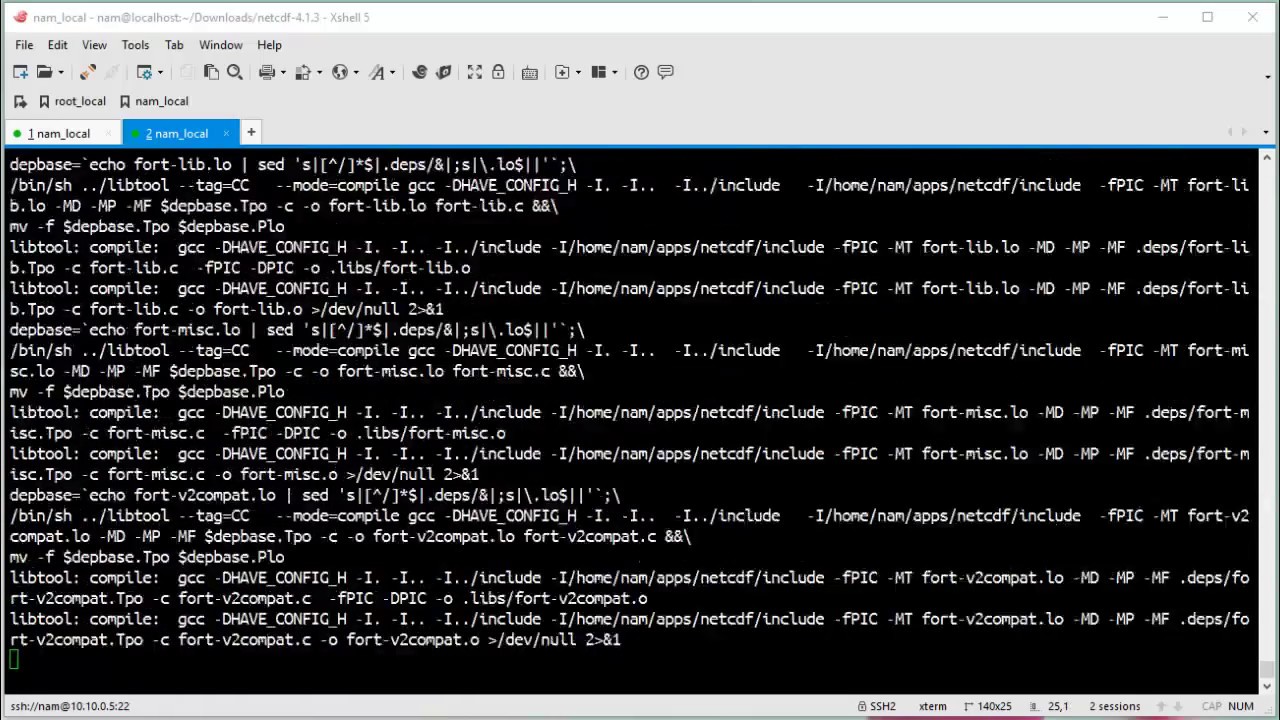Click the SSH2 status bar indicator
Viewport: 1280px width, 720px height.
875,706
